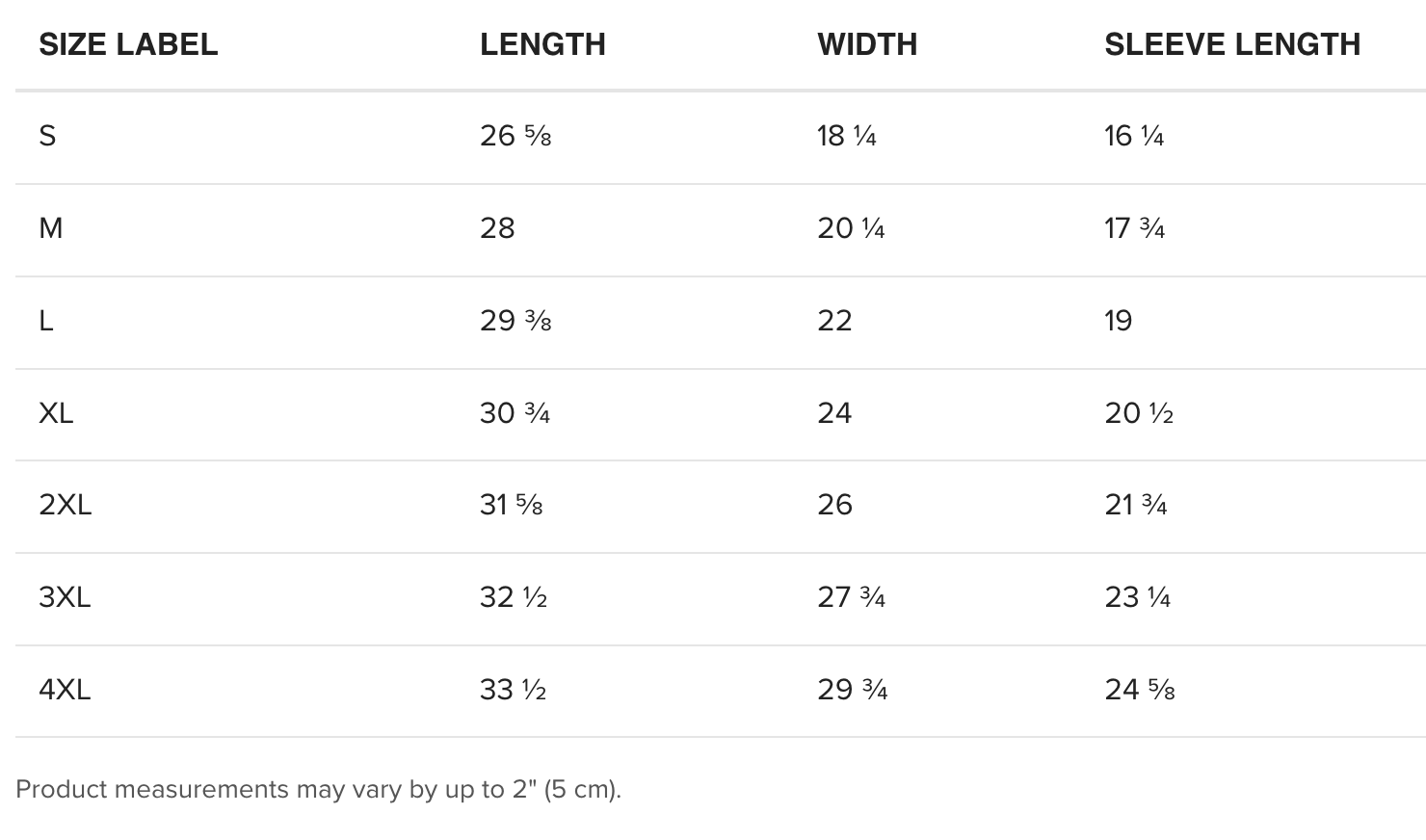Select the S size row label
1426x840 pixels.
47,136
